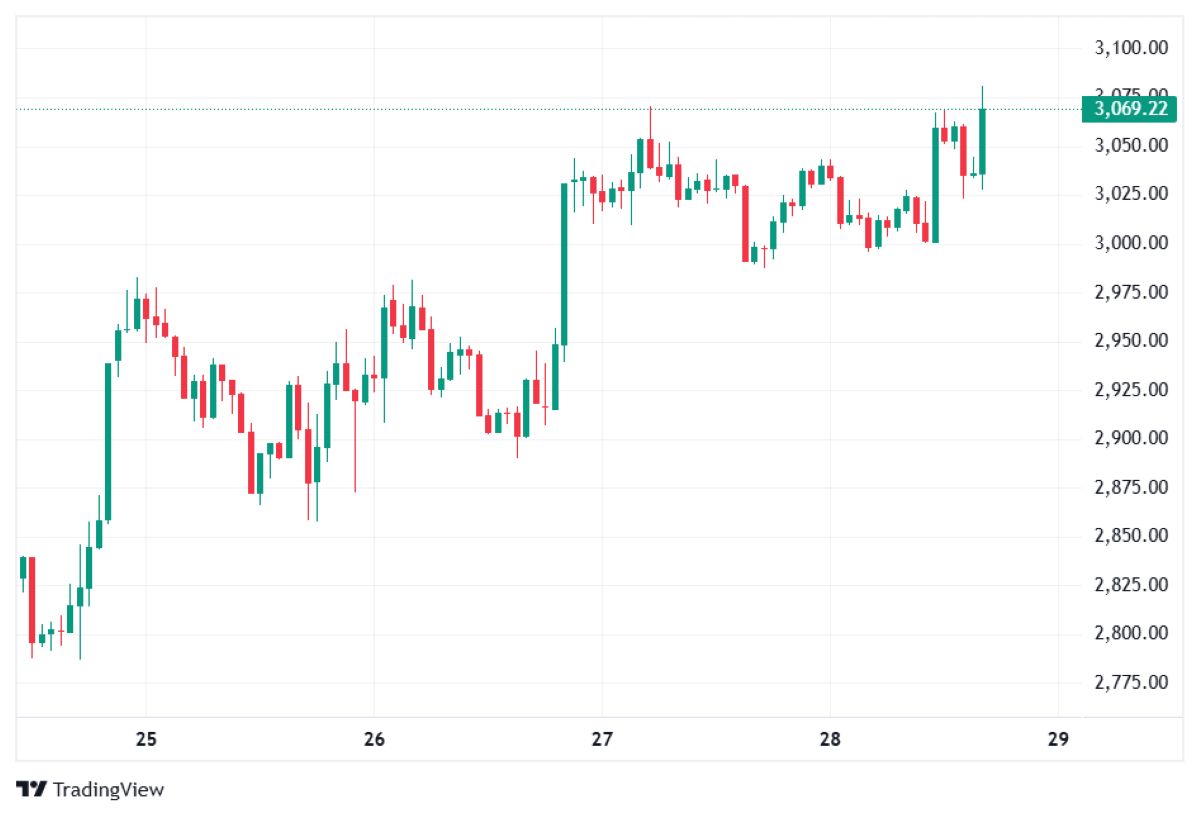
Task: Click the last green candle at far right
Action: click(982, 141)
